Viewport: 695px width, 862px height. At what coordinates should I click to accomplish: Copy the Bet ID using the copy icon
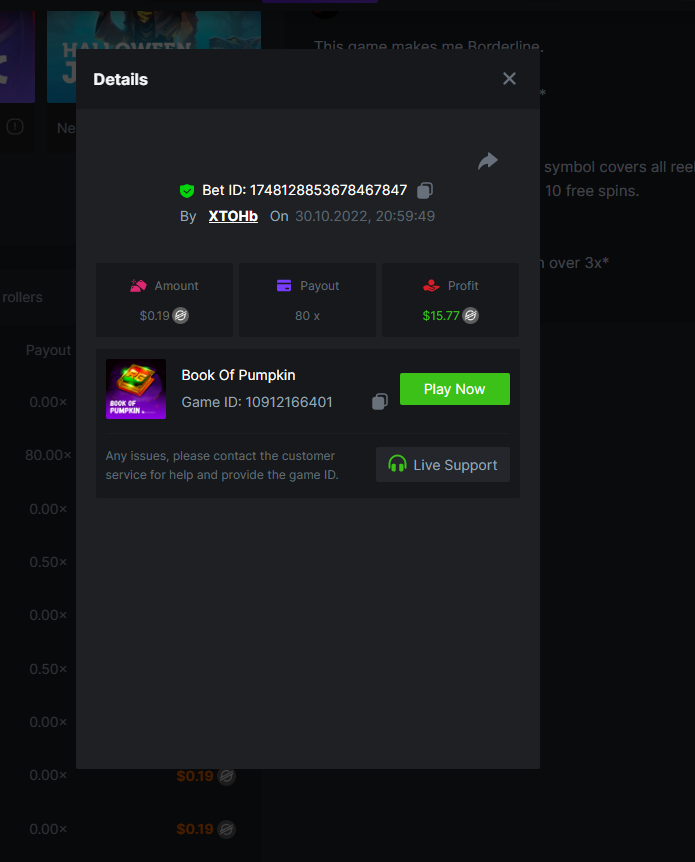[425, 190]
